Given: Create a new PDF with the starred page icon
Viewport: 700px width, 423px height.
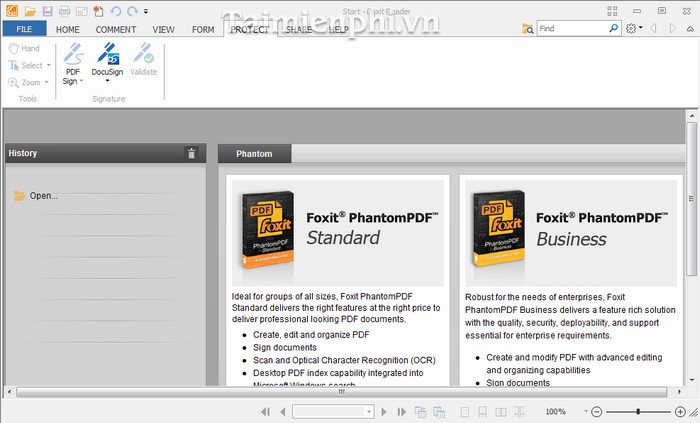Looking at the screenshot, I should tap(98, 11).
